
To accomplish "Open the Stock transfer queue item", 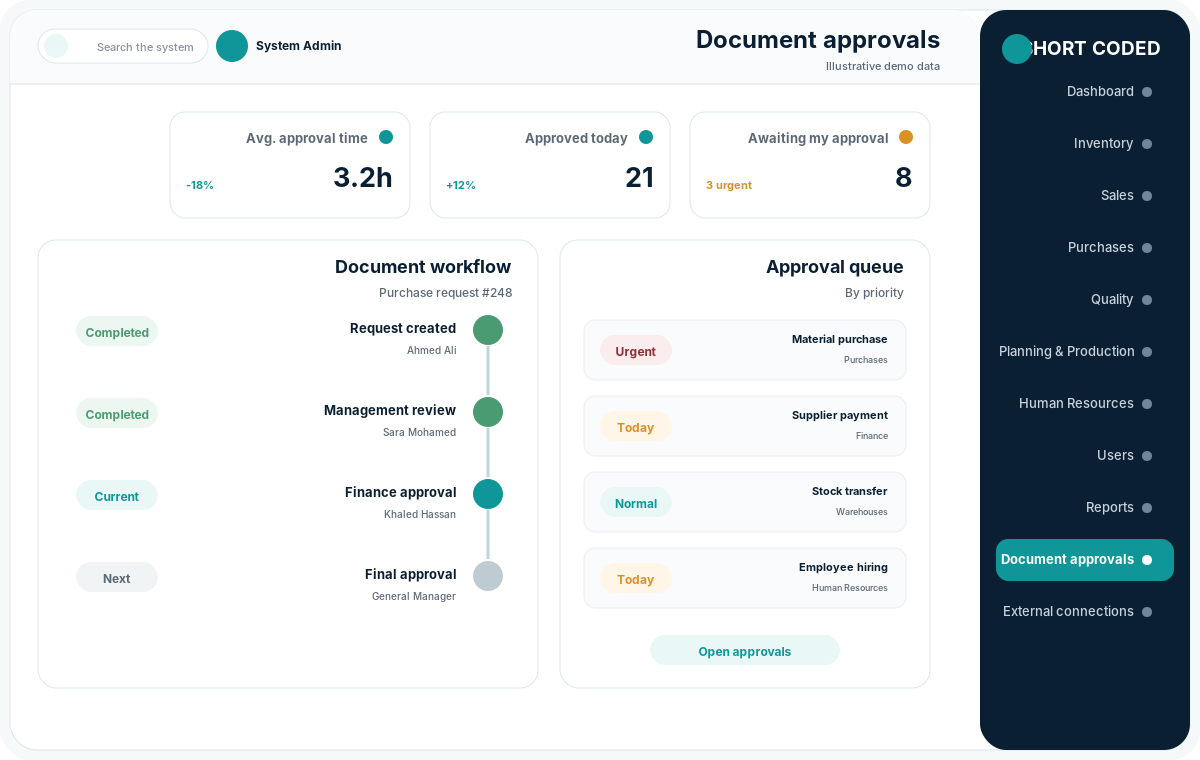I will (x=745, y=502).
